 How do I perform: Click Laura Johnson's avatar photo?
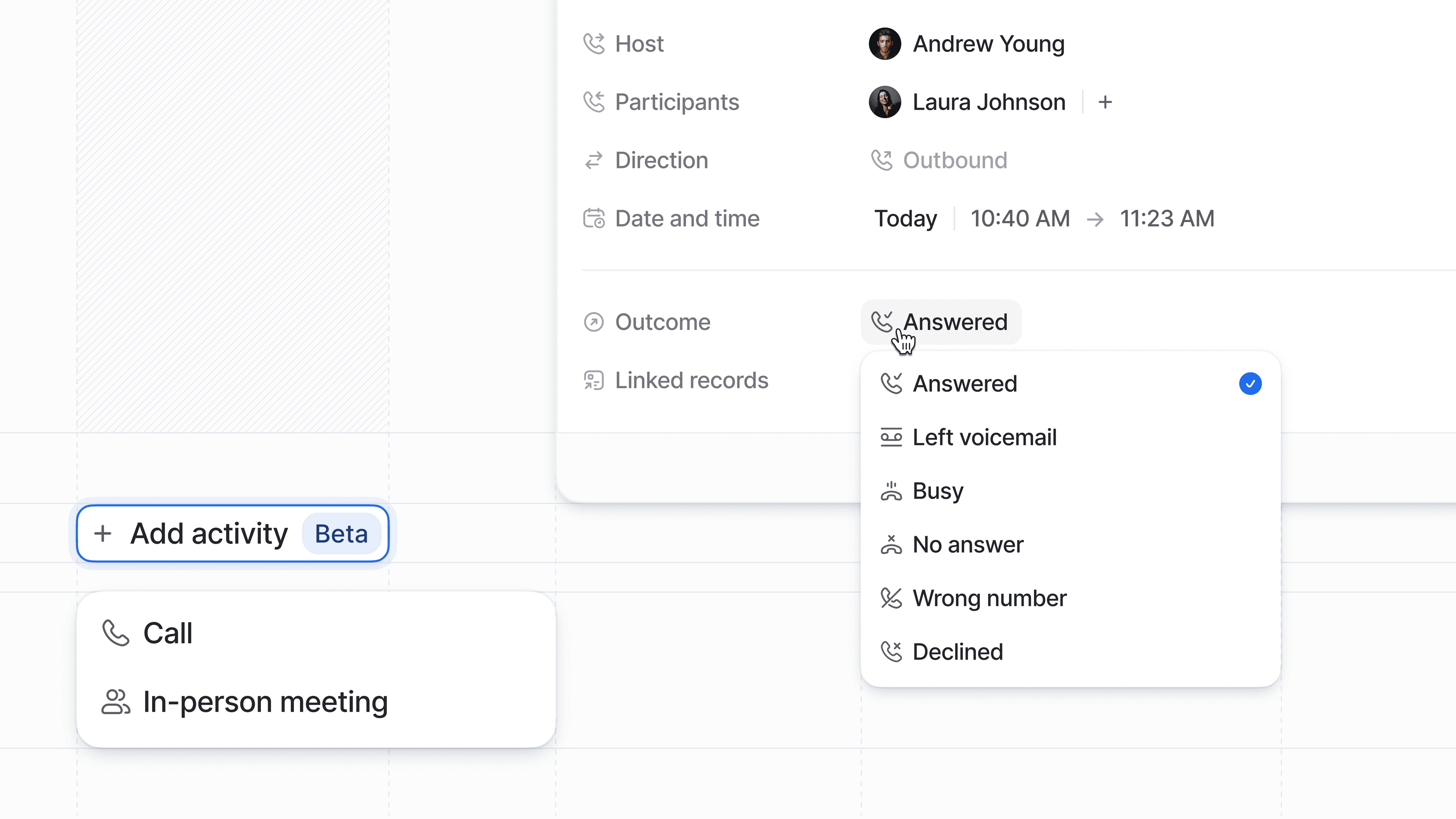[x=885, y=102]
